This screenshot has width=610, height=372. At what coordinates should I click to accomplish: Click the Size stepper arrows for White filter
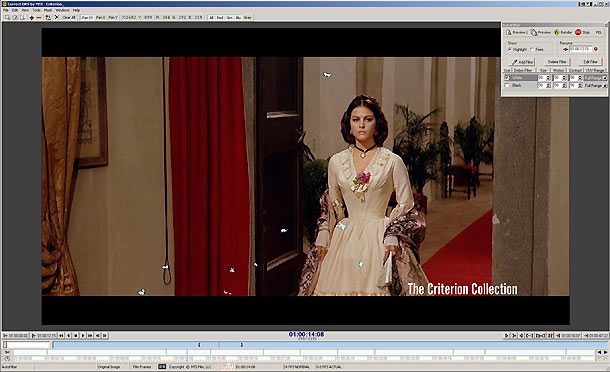pos(548,78)
